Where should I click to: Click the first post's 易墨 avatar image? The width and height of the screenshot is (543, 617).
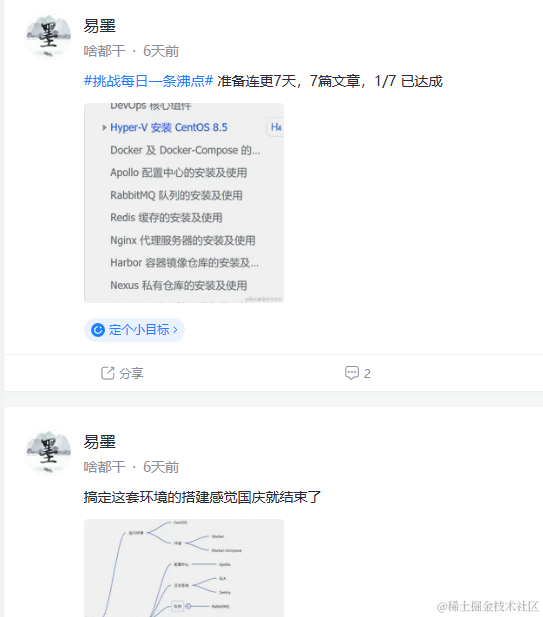coord(48,36)
